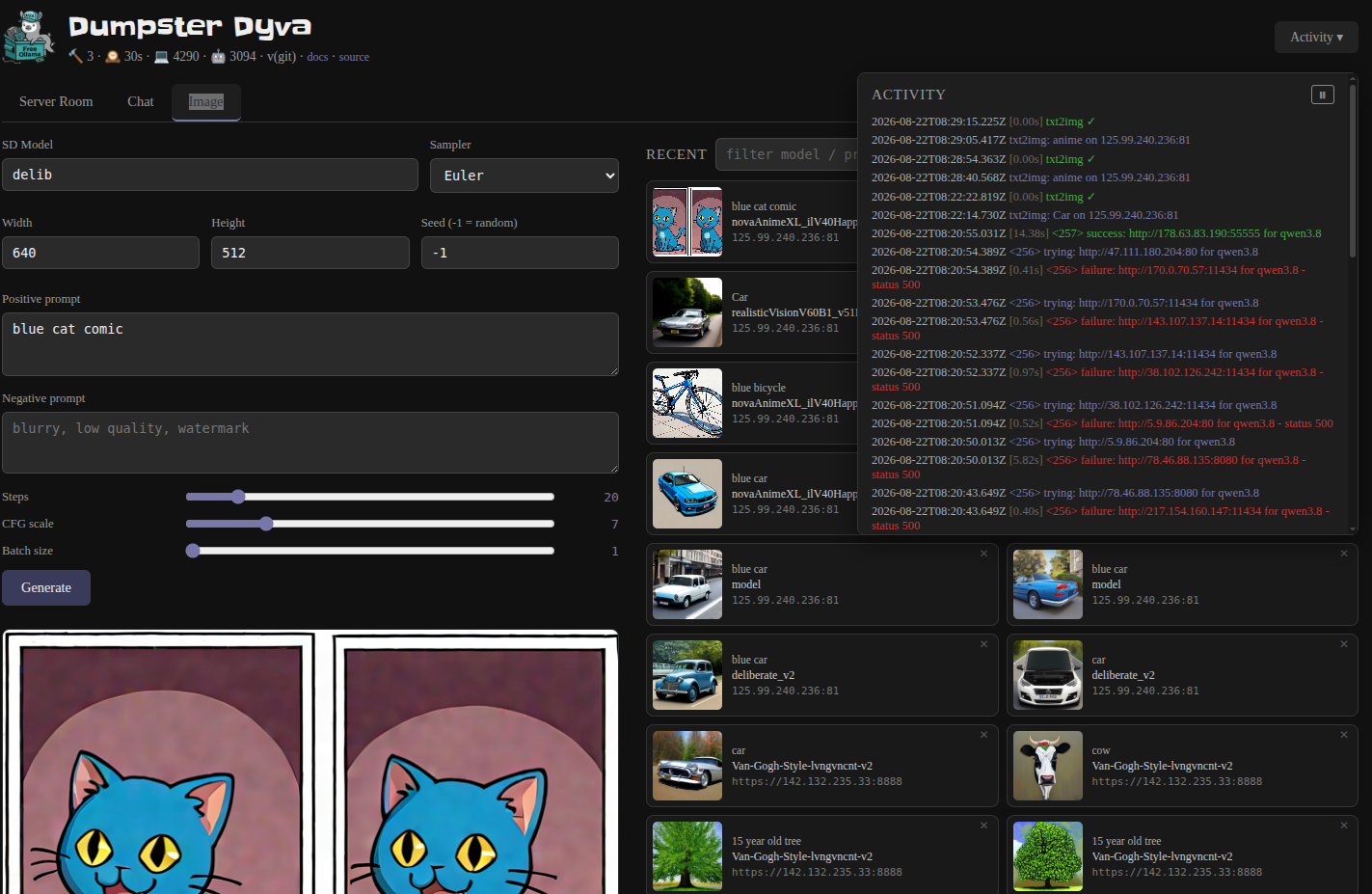
Task: Select the Image tab
Action: pos(205,101)
